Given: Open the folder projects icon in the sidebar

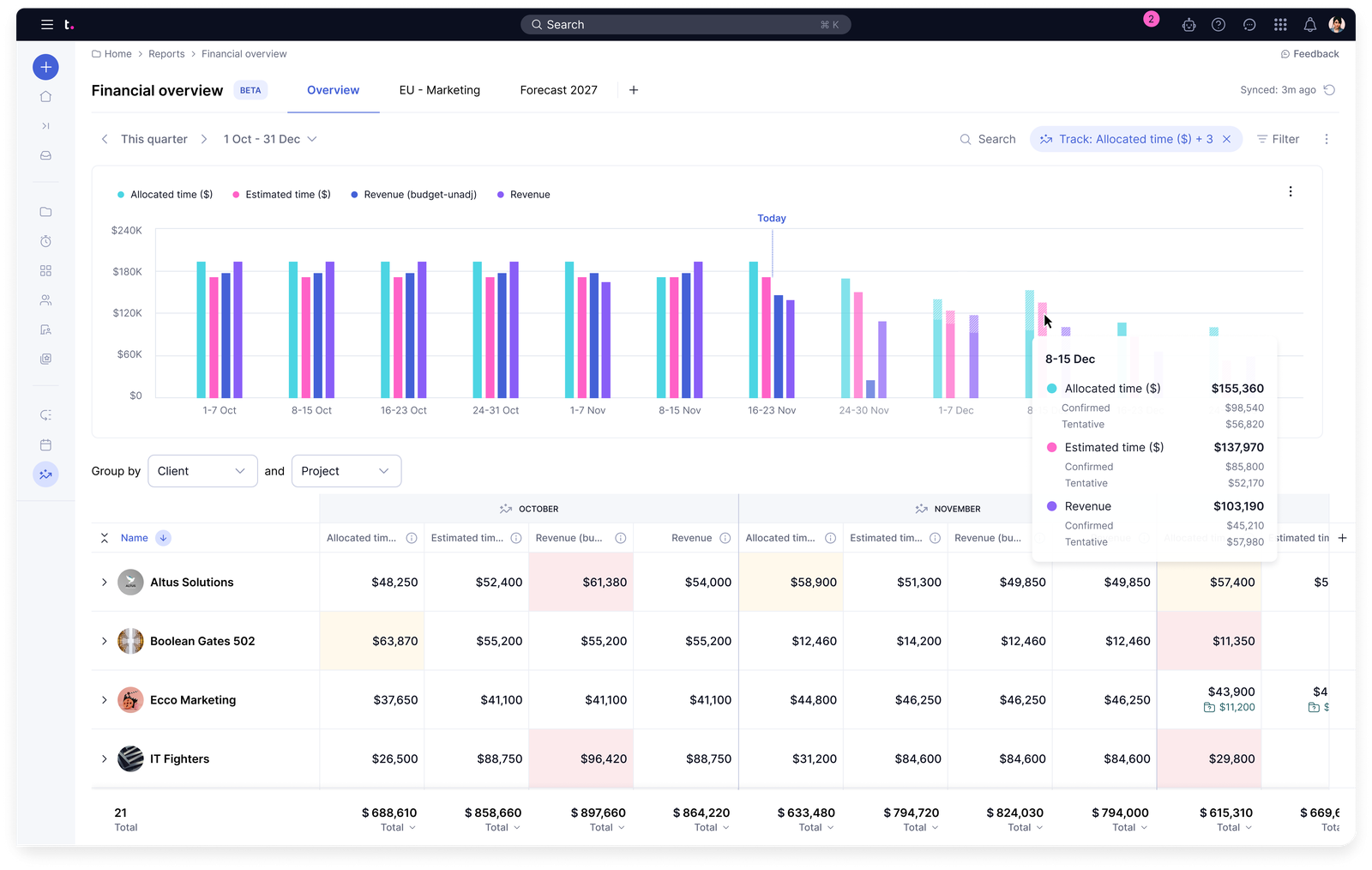Looking at the screenshot, I should point(45,212).
